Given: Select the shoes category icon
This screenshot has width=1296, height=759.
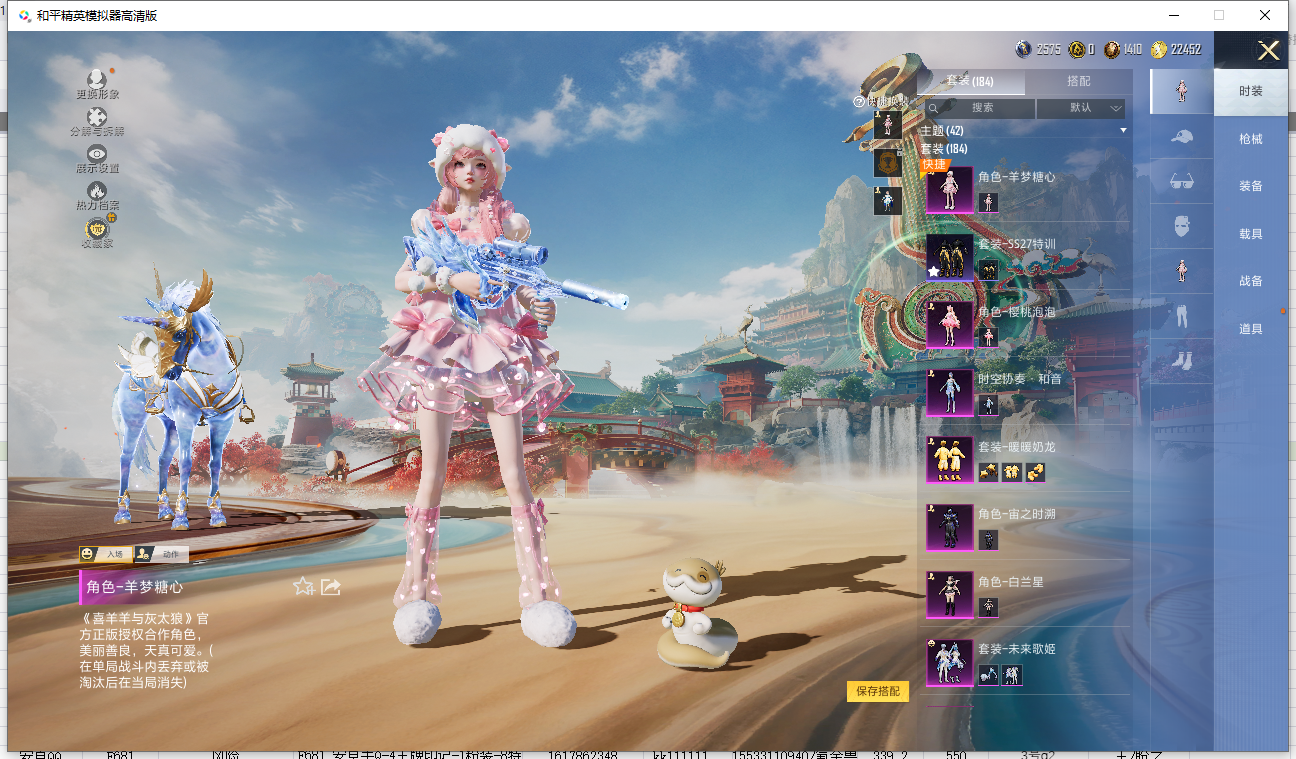Looking at the screenshot, I should (x=1181, y=360).
